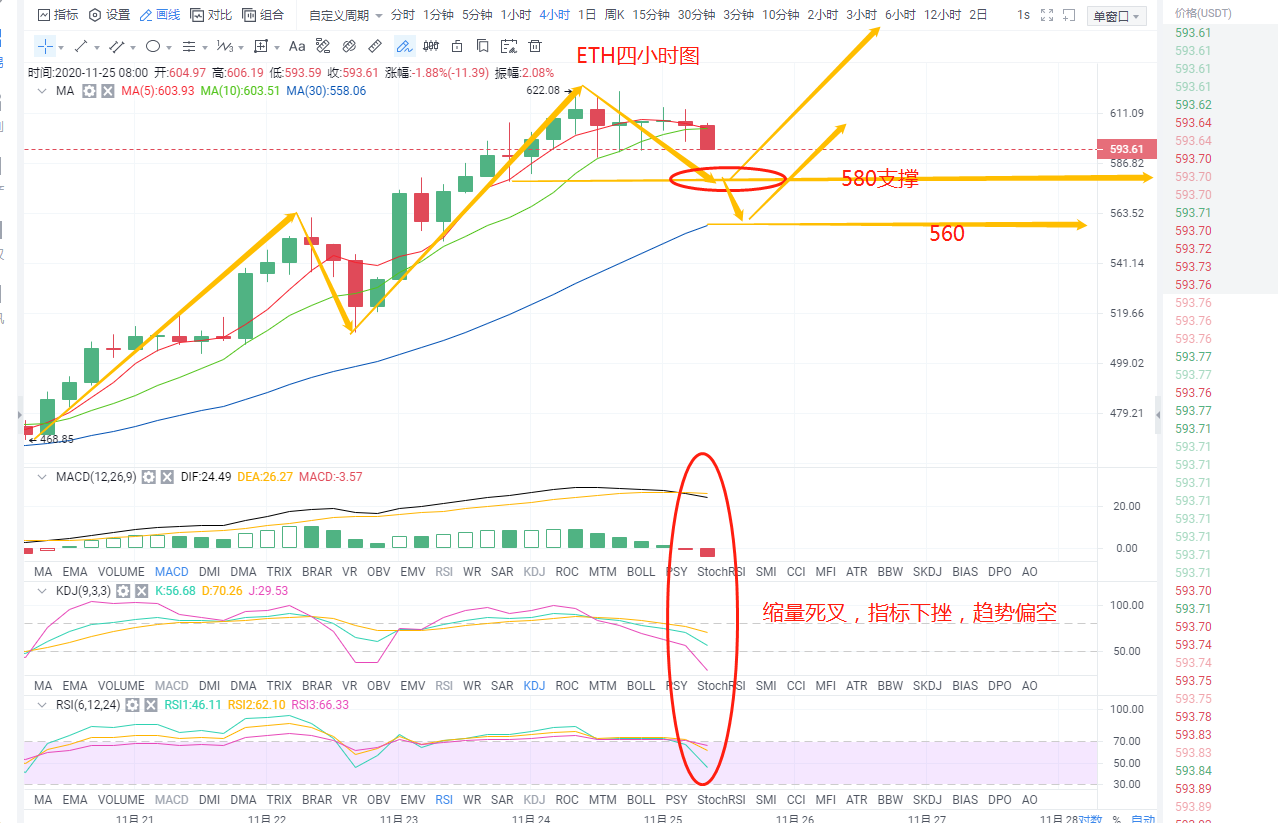Screen dimensions: 1278x823
Task: Collapse the MA indicator chevron
Action: pyautogui.click(x=41, y=91)
